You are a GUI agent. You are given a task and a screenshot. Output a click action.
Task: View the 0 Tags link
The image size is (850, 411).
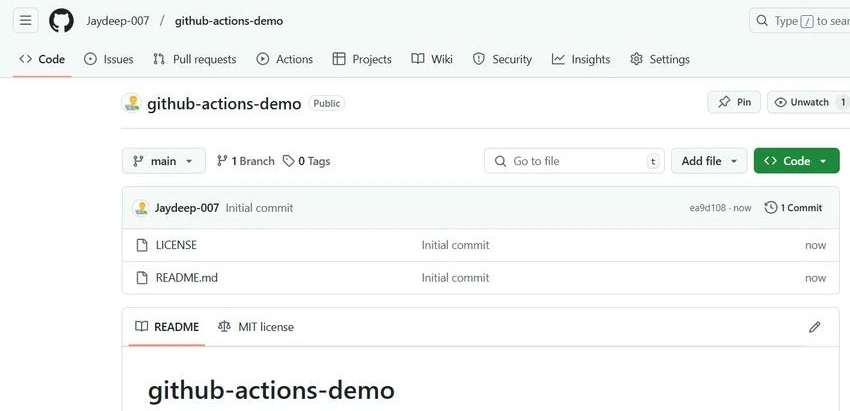pos(307,161)
